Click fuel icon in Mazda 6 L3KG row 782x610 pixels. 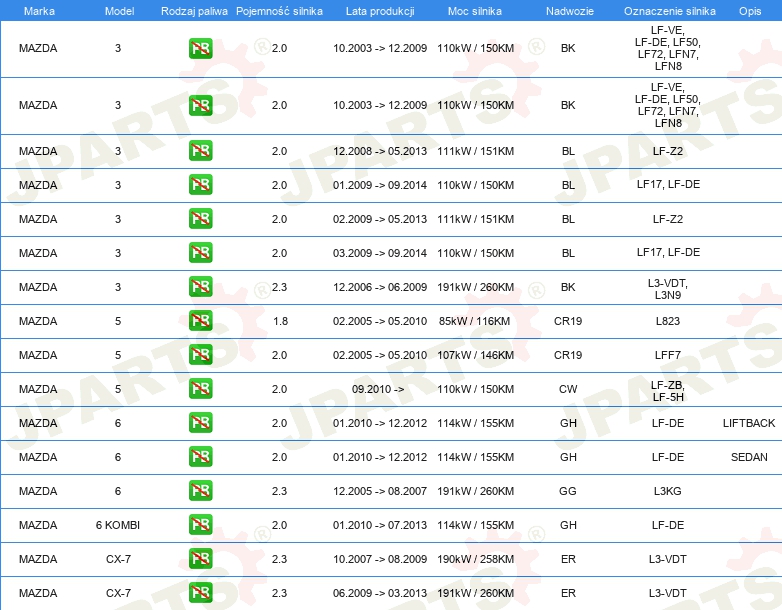coord(200,491)
